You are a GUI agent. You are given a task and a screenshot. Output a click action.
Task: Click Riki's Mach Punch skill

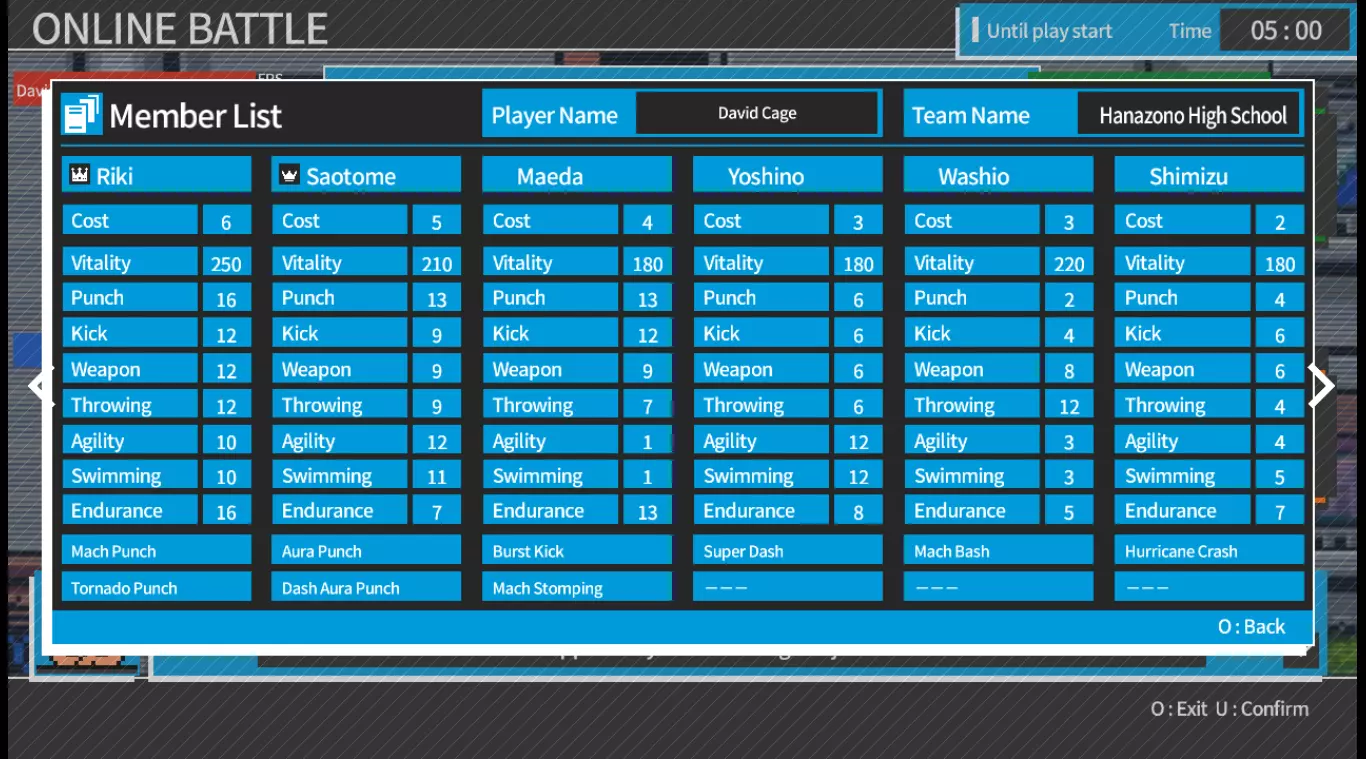click(x=156, y=550)
